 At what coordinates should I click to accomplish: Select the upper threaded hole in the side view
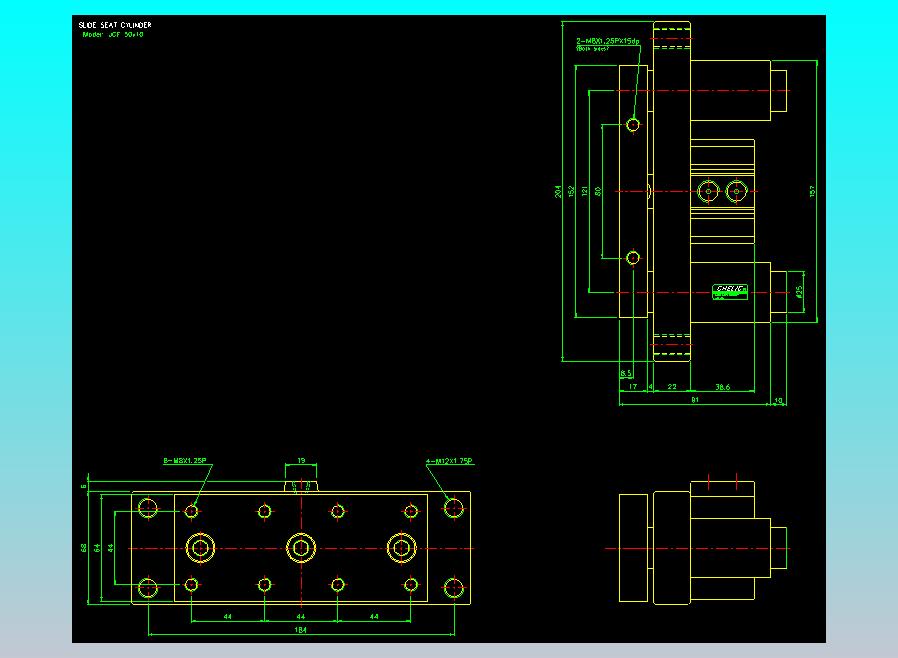(633, 125)
